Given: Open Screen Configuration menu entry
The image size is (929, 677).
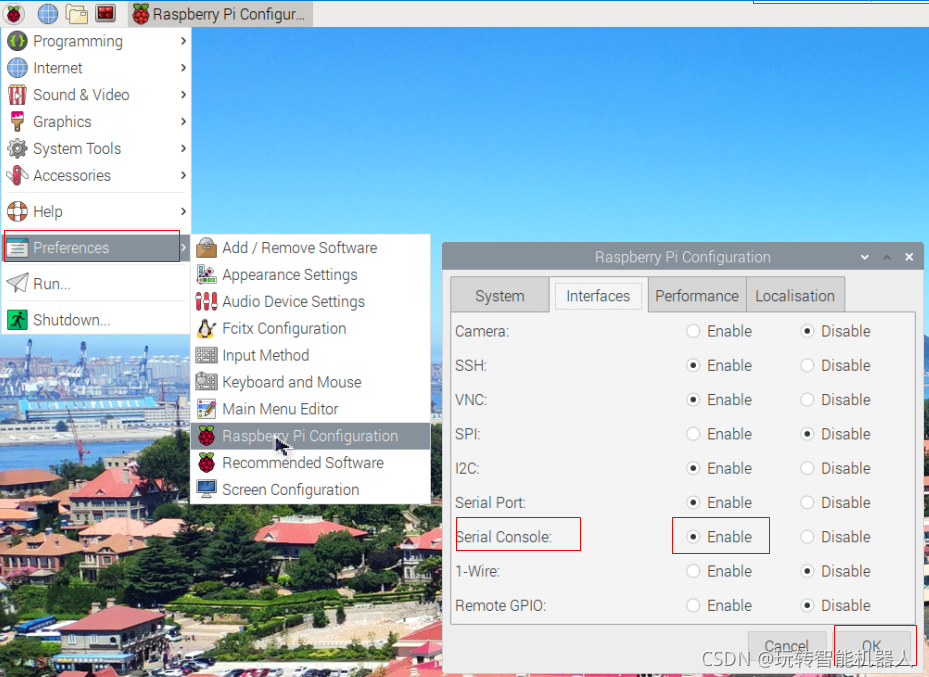Looking at the screenshot, I should [x=310, y=489].
